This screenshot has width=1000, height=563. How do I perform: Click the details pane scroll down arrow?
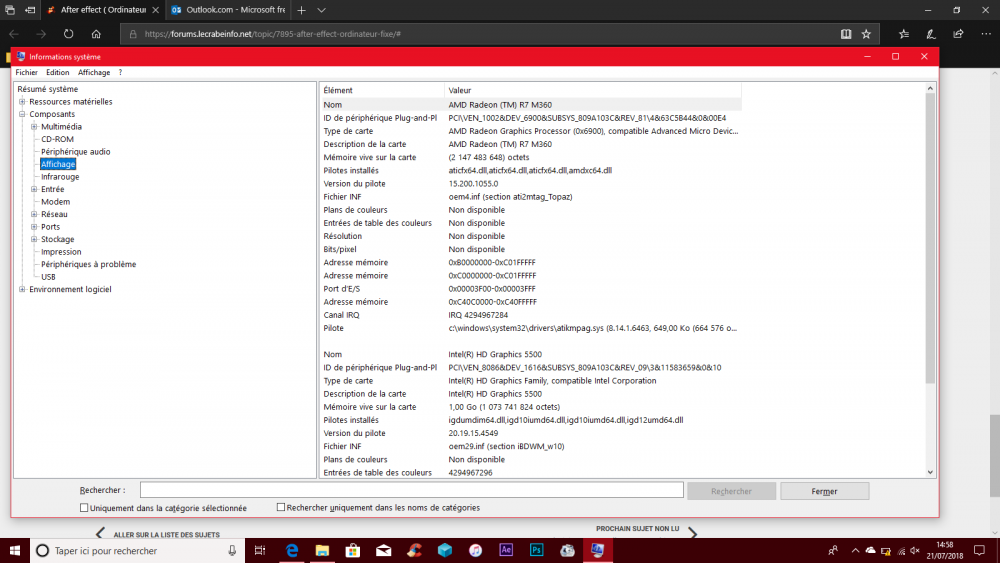click(x=930, y=472)
